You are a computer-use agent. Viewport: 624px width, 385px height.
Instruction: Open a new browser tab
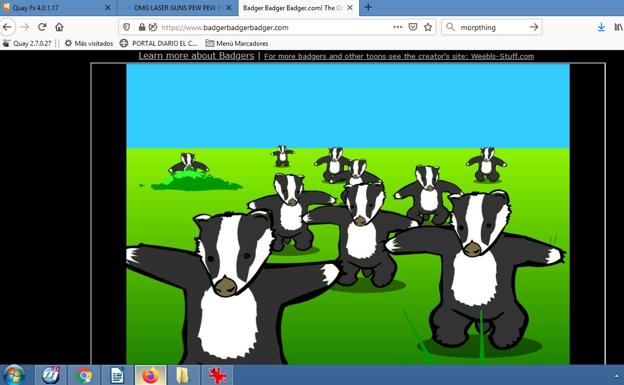coord(368,7)
